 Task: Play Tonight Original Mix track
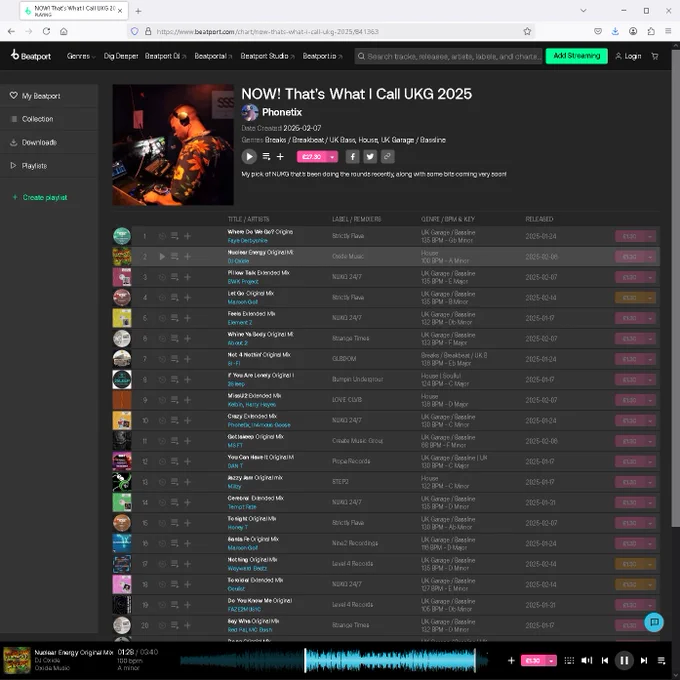pos(162,523)
